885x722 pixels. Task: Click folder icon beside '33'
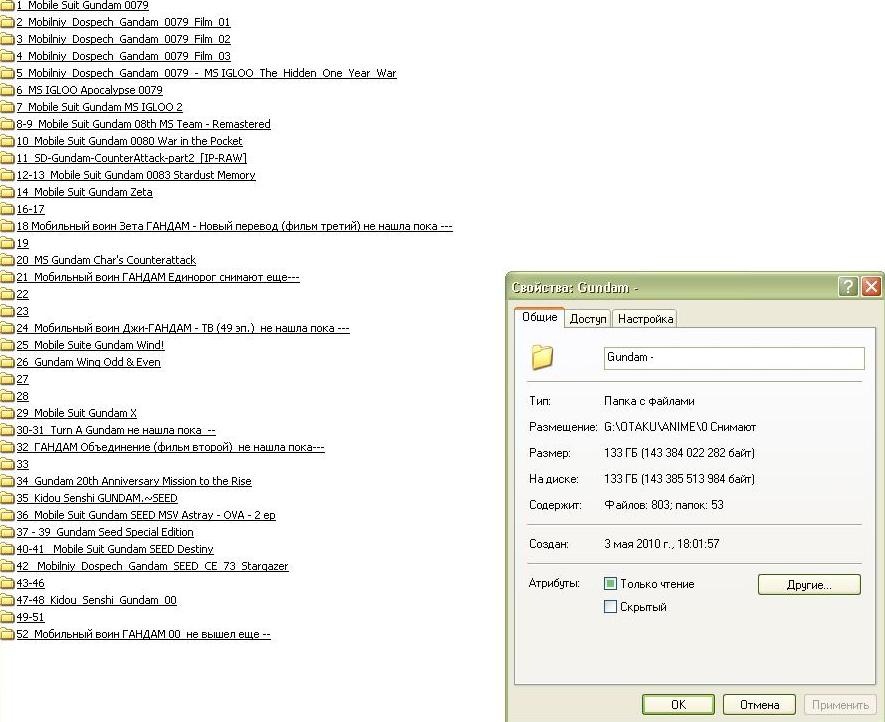(7, 465)
